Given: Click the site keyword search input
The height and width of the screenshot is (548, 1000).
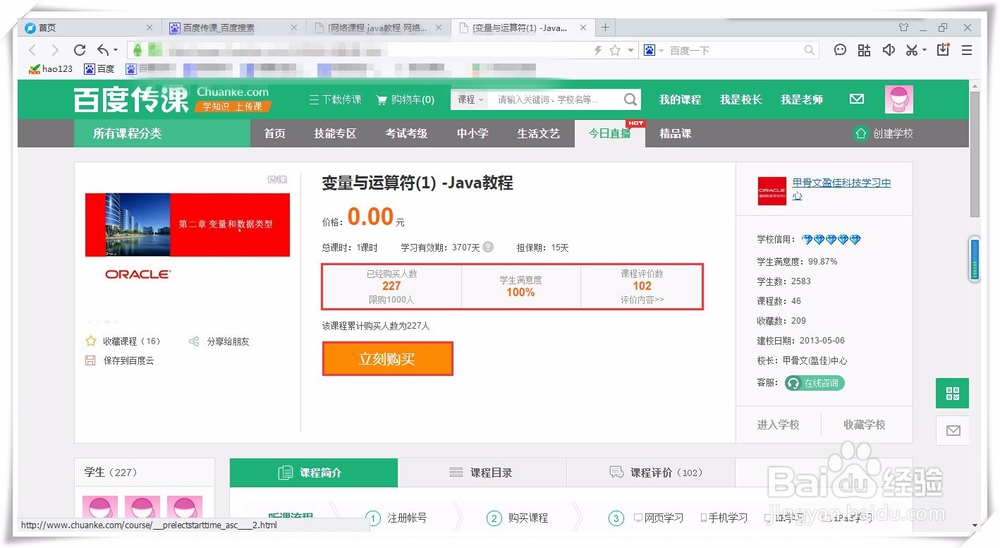Looking at the screenshot, I should [x=556, y=100].
